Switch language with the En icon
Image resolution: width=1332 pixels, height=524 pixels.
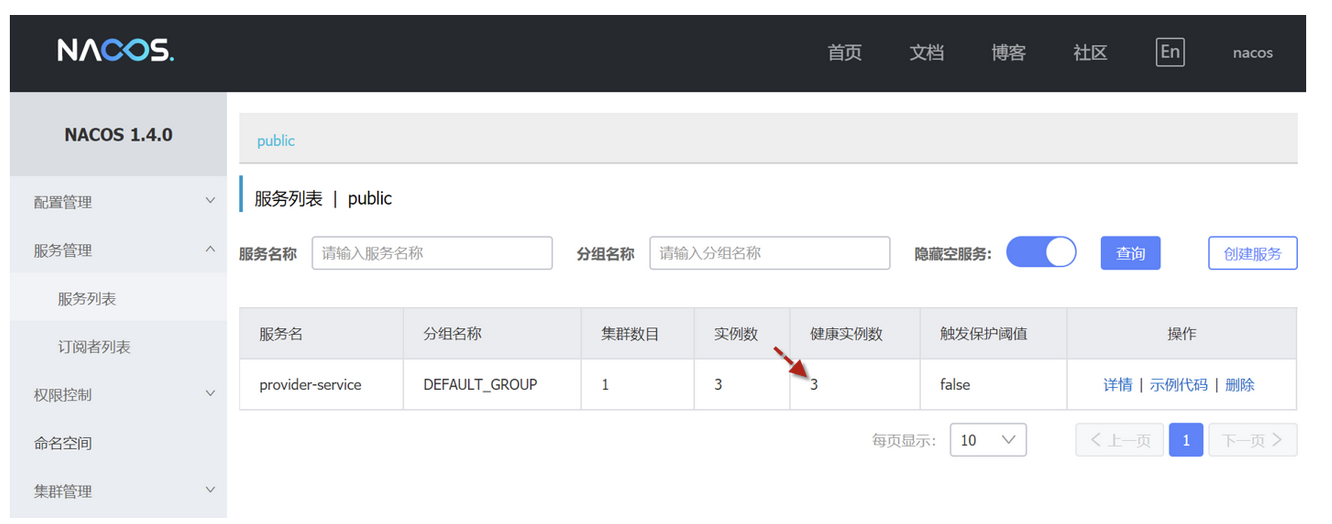[x=1169, y=52]
